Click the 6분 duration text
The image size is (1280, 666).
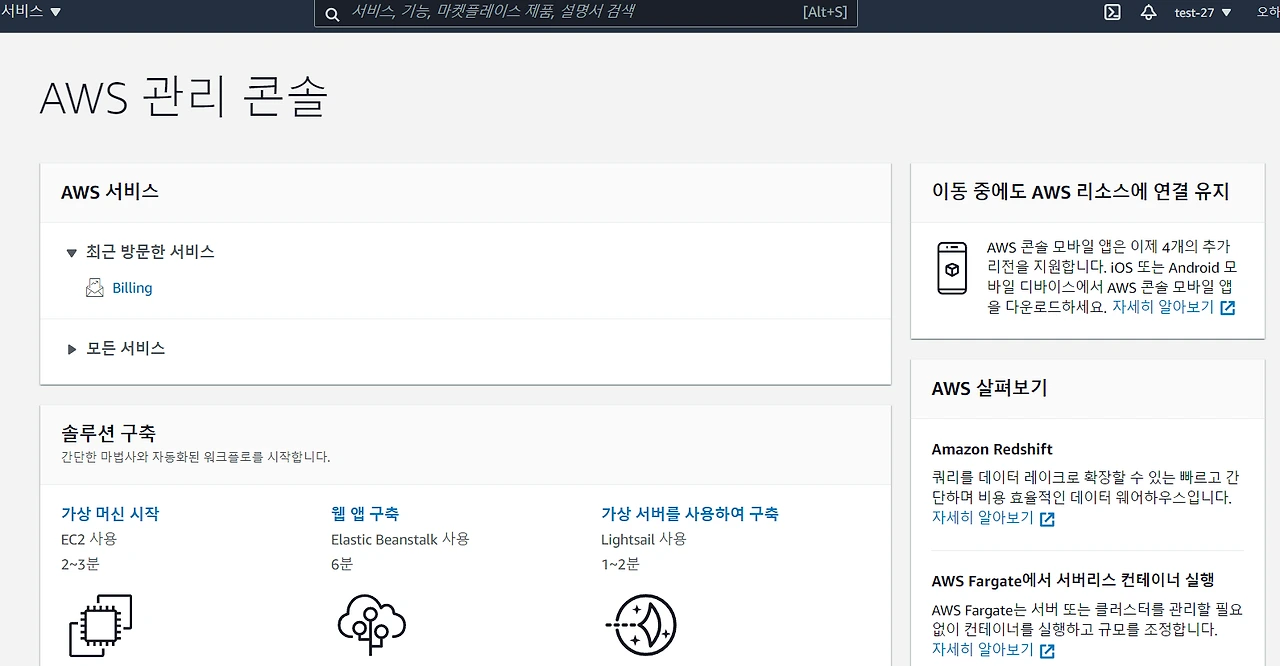342,564
